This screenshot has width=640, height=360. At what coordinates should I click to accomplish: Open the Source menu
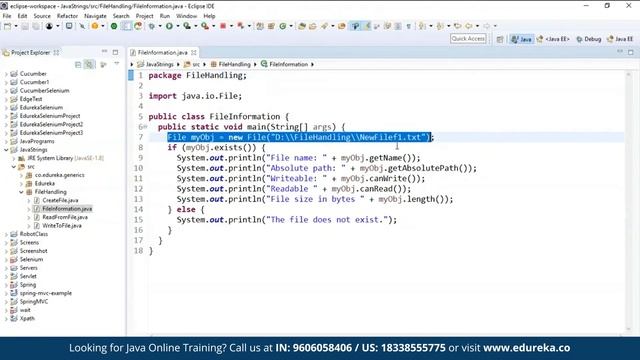pyautogui.click(x=42, y=16)
